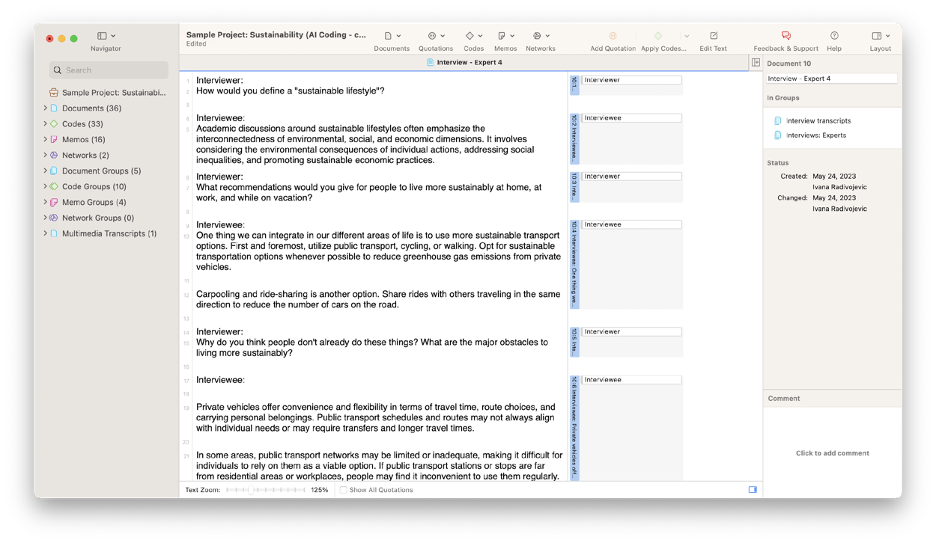Open the Documents toolbar icon

click(x=388, y=36)
